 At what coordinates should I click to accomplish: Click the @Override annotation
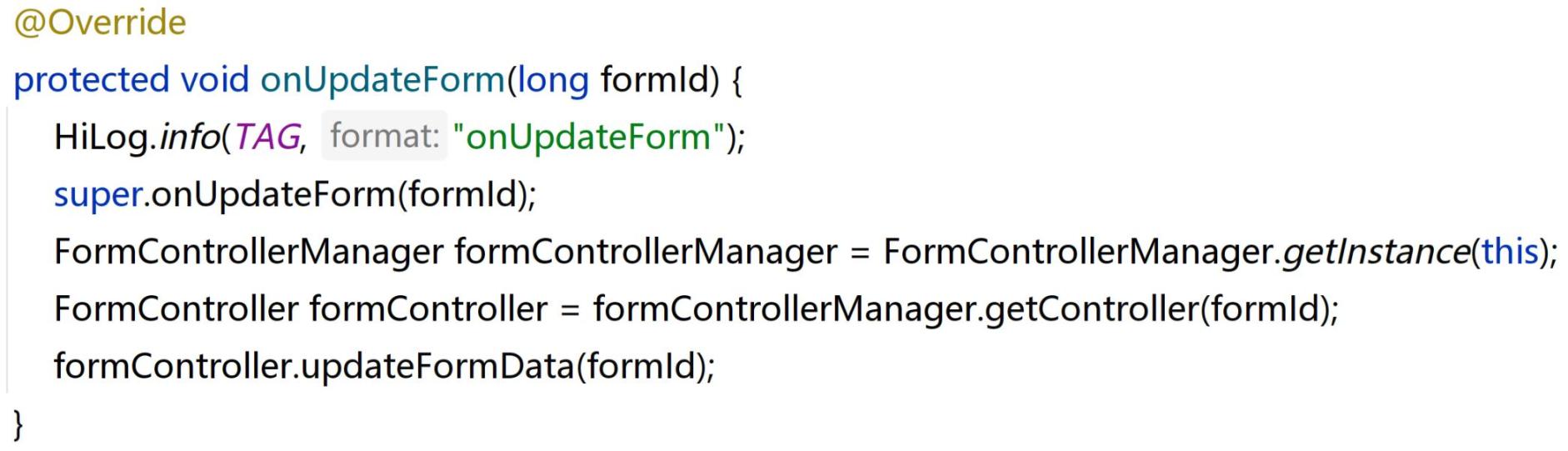[x=100, y=23]
